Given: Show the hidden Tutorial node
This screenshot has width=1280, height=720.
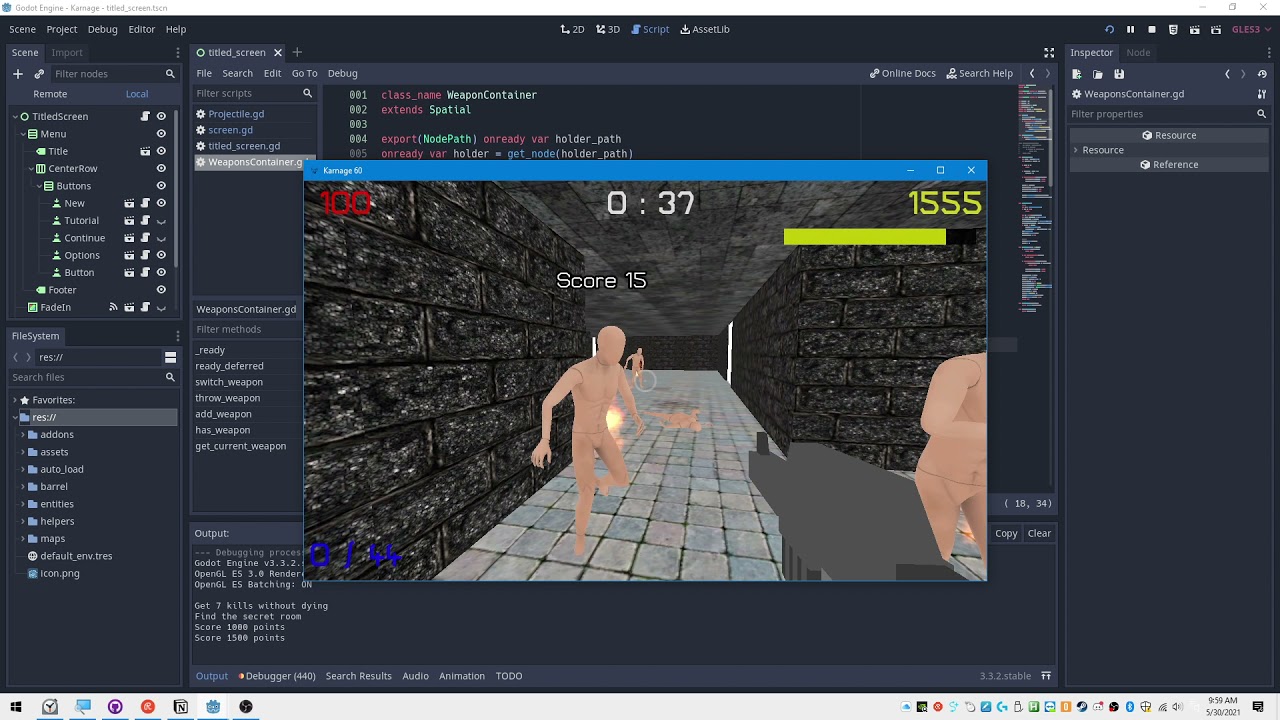Looking at the screenshot, I should (x=161, y=221).
